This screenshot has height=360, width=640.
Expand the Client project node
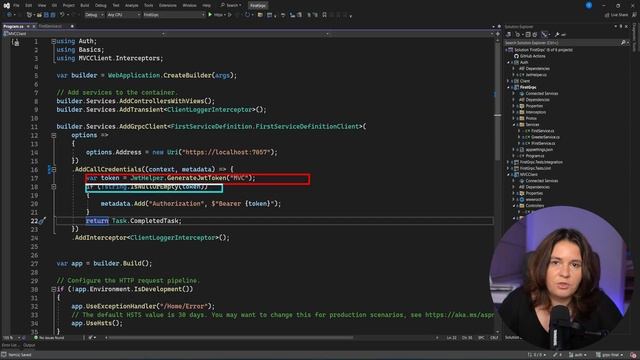(509, 81)
